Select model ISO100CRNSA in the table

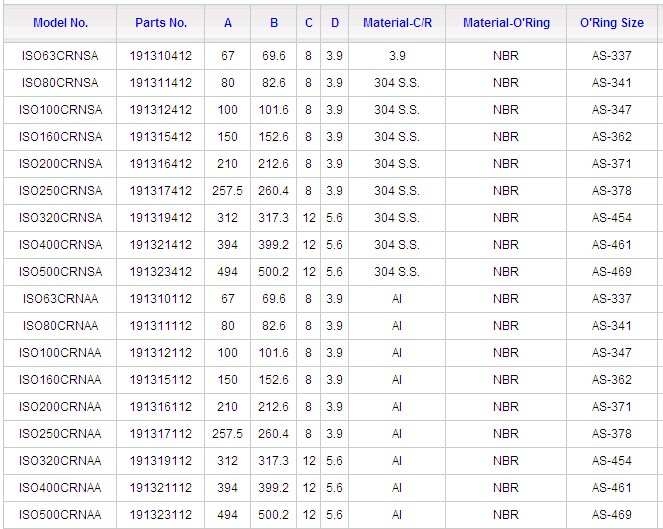61,110
